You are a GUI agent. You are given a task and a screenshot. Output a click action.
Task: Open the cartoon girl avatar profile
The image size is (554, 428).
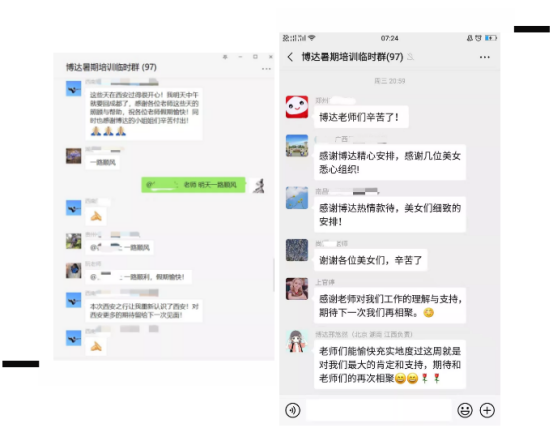(x=297, y=341)
